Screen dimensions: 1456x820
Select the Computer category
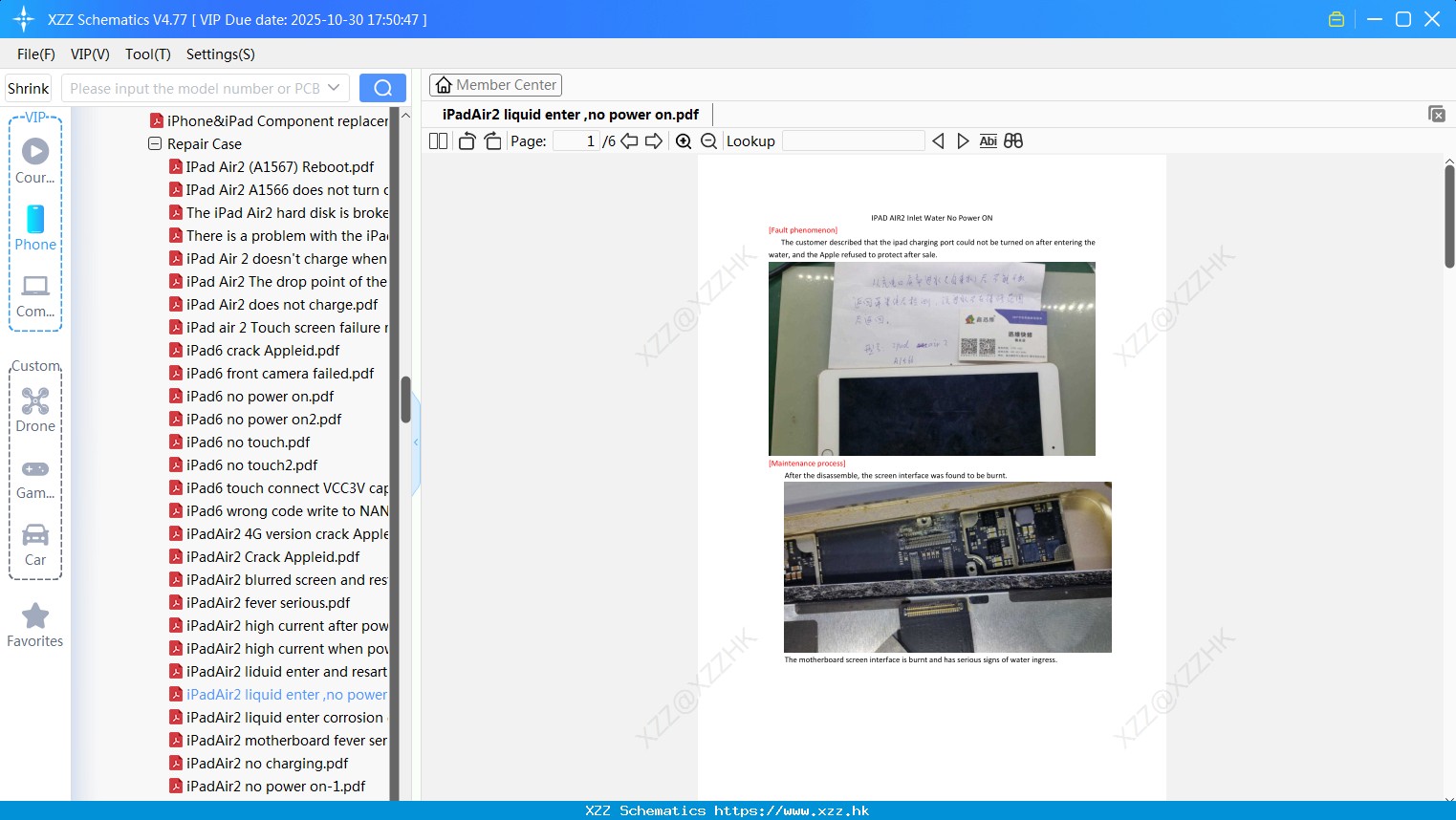(35, 296)
